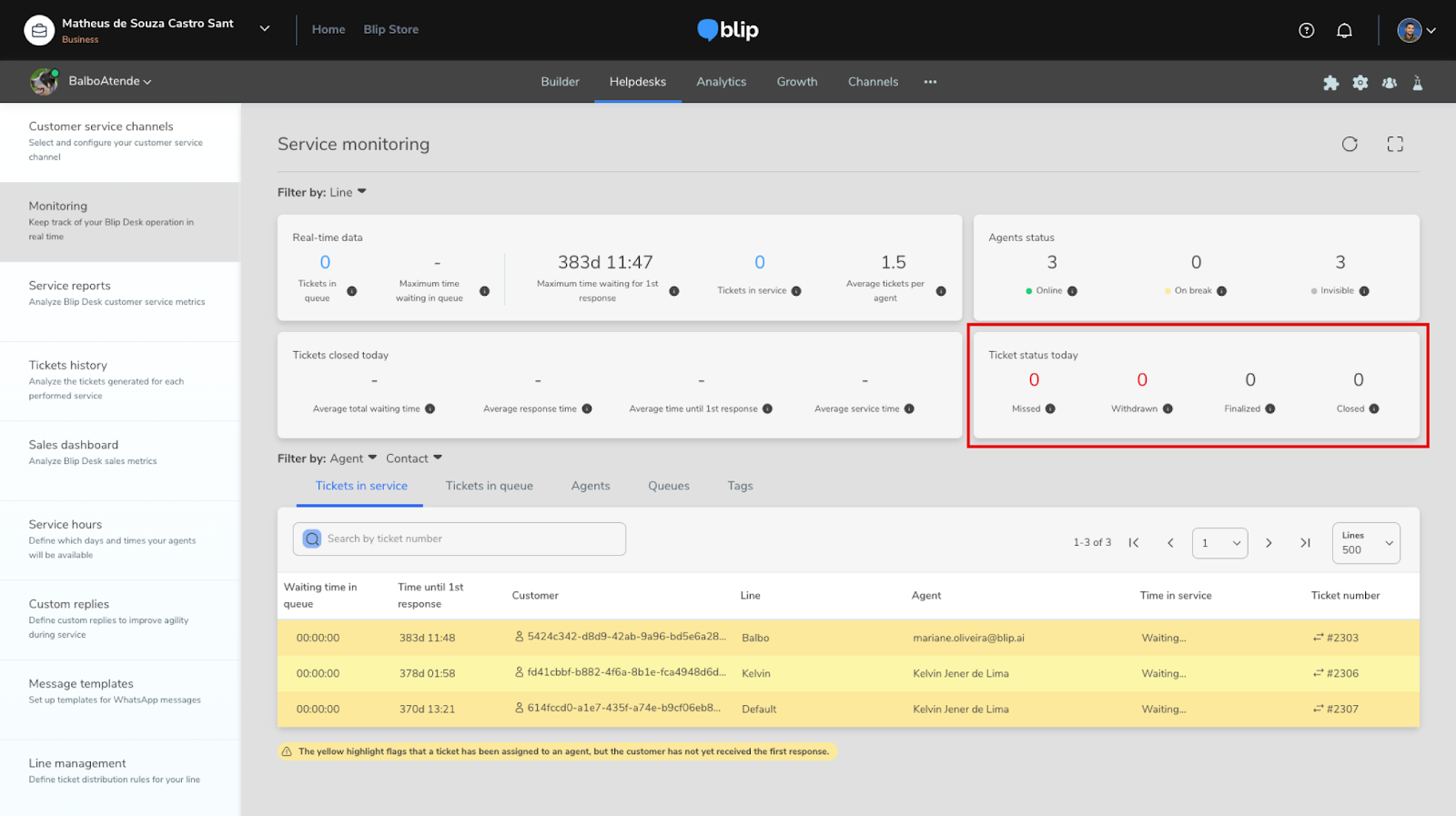Enter fullscreen with the expand icon
This screenshot has width=1456, height=816.
1395,144
